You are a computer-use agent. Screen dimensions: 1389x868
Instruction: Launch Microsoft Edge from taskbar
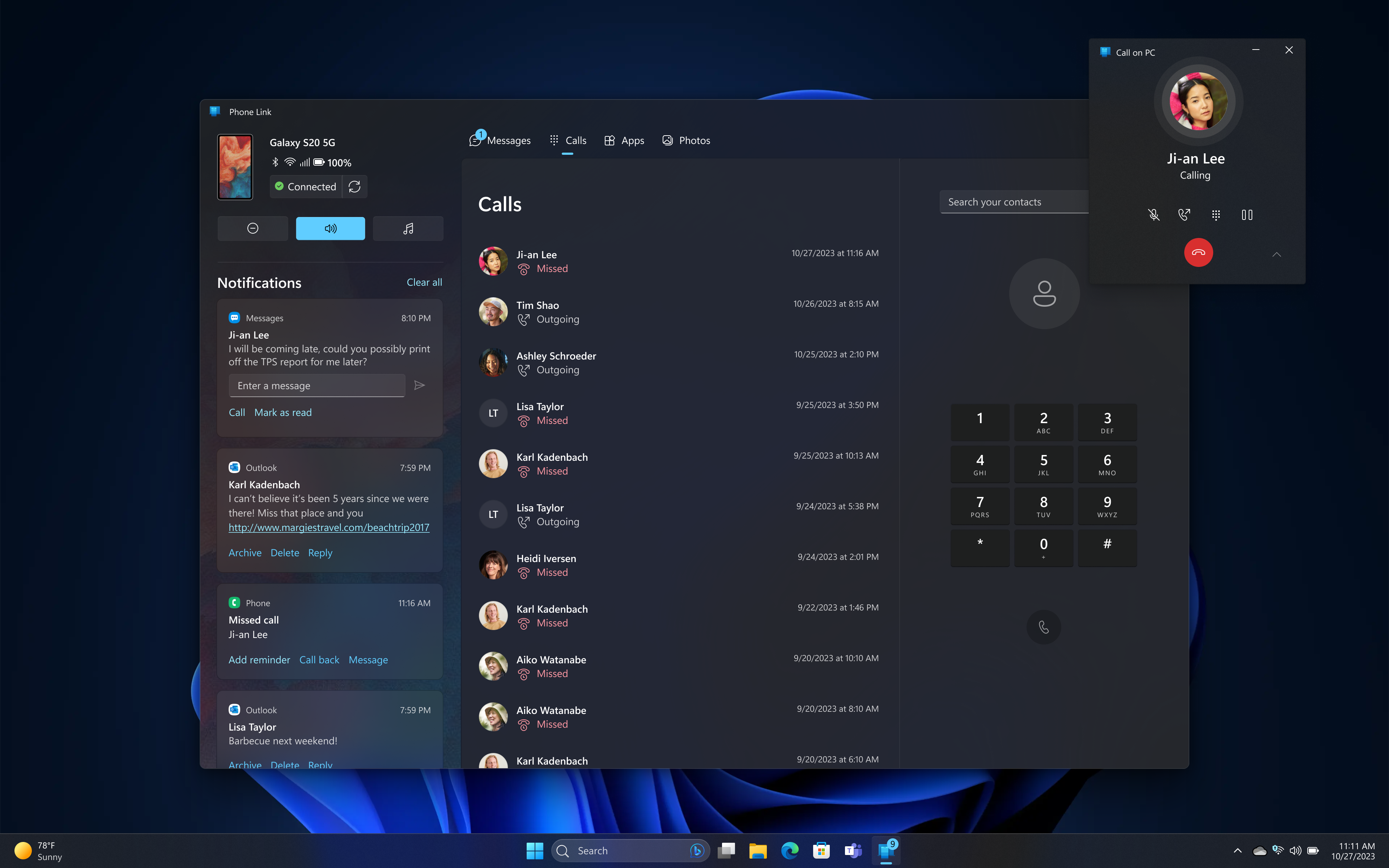pos(790,851)
